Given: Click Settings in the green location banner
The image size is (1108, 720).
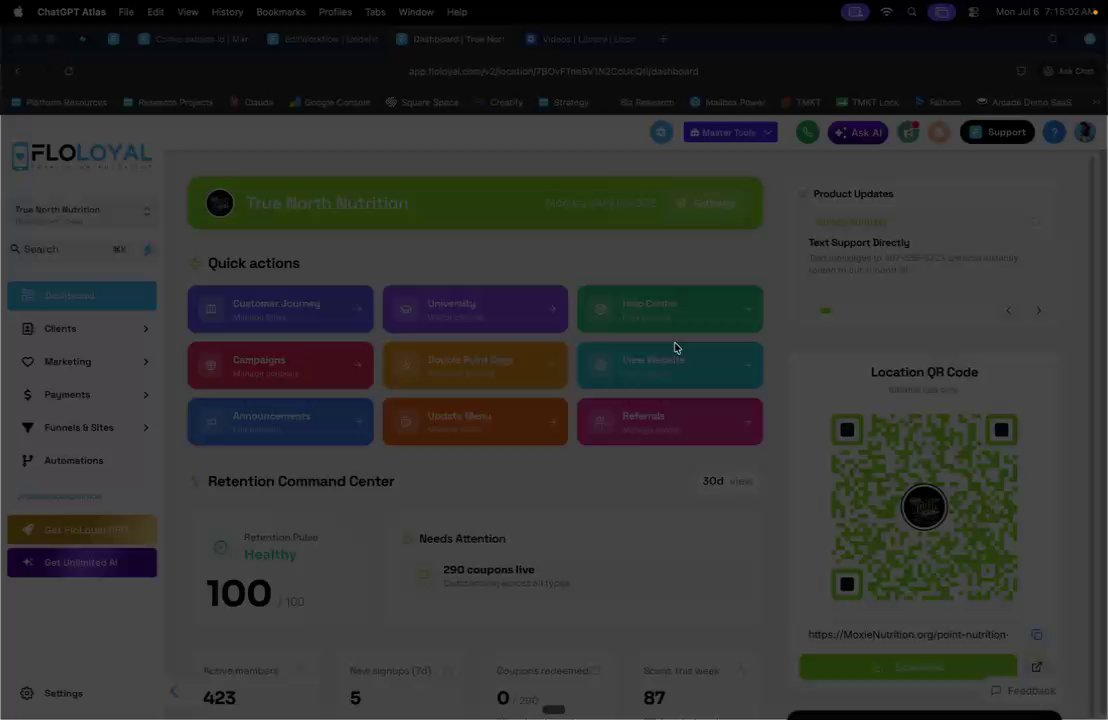Looking at the screenshot, I should [x=706, y=203].
